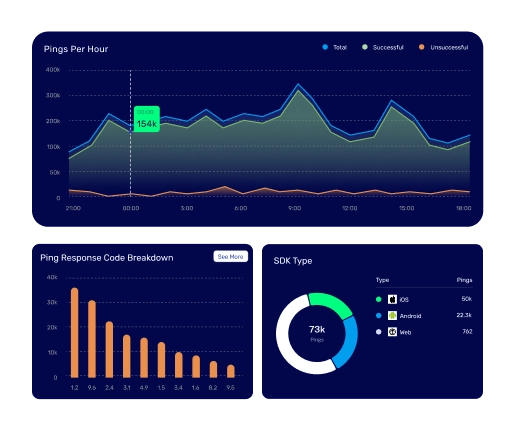Click the 6:00 time axis label
The width and height of the screenshot is (518, 446).
click(x=241, y=208)
